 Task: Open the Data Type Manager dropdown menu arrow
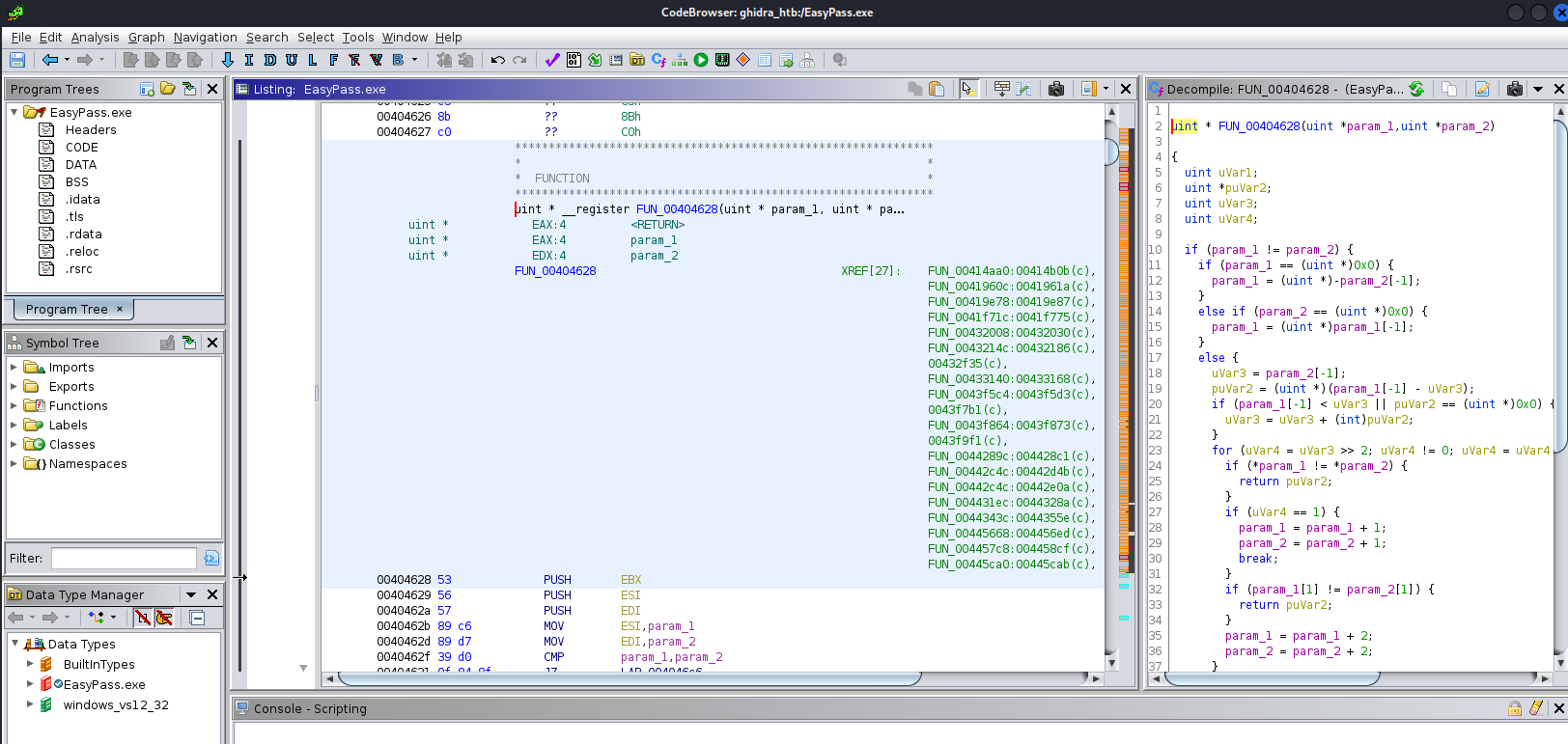[x=191, y=594]
